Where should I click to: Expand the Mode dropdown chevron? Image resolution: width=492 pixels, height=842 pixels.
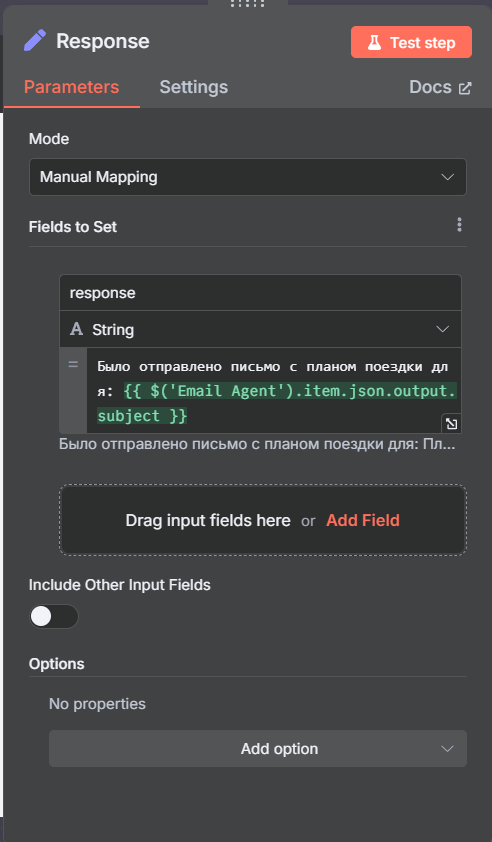click(x=447, y=177)
